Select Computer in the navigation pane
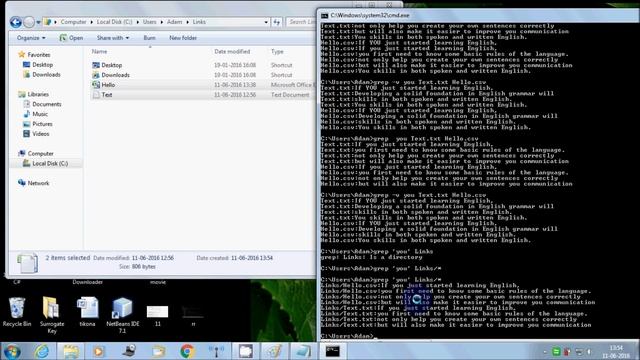The image size is (640, 360). 40,154
